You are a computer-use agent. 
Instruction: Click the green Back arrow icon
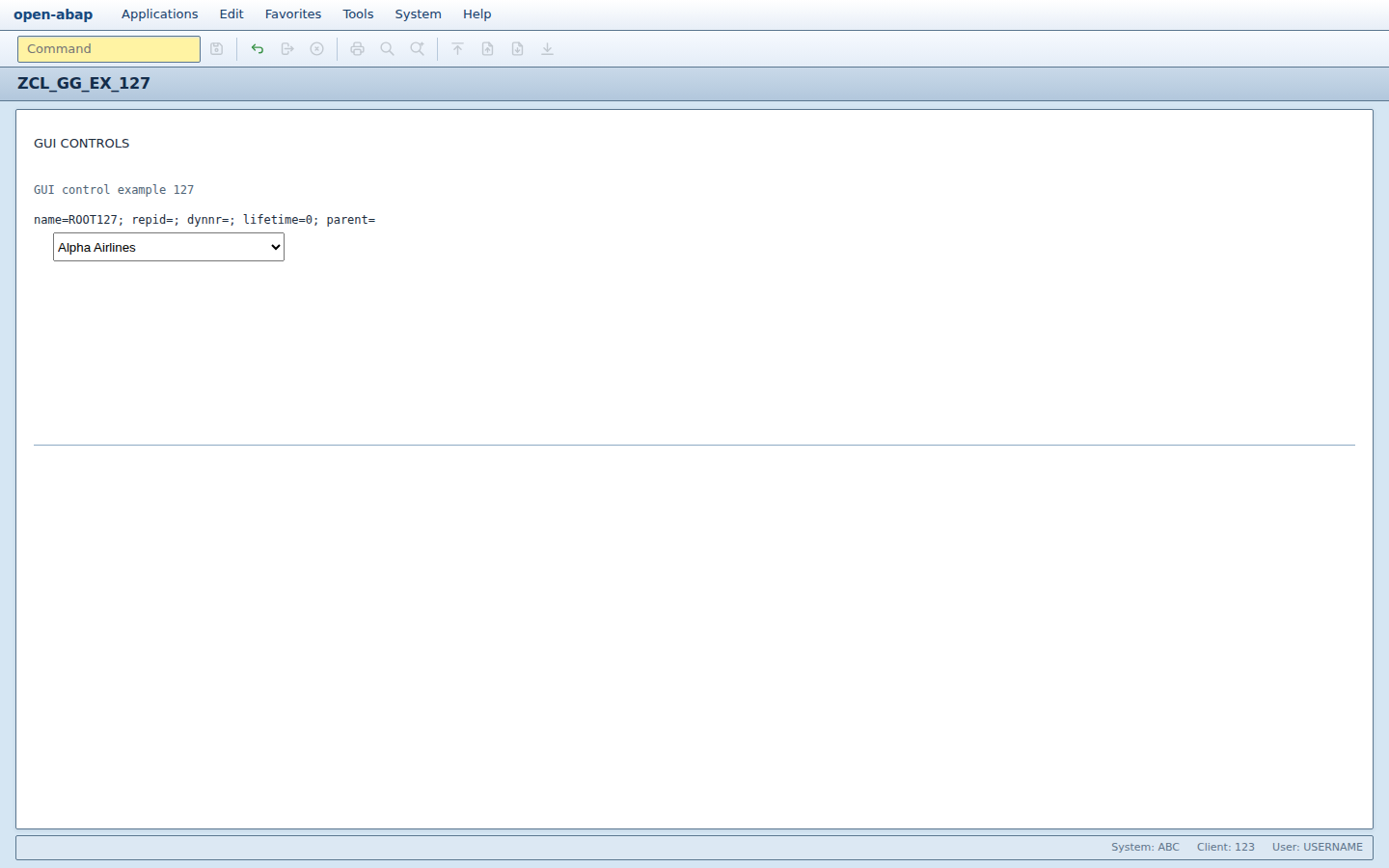pos(258,49)
